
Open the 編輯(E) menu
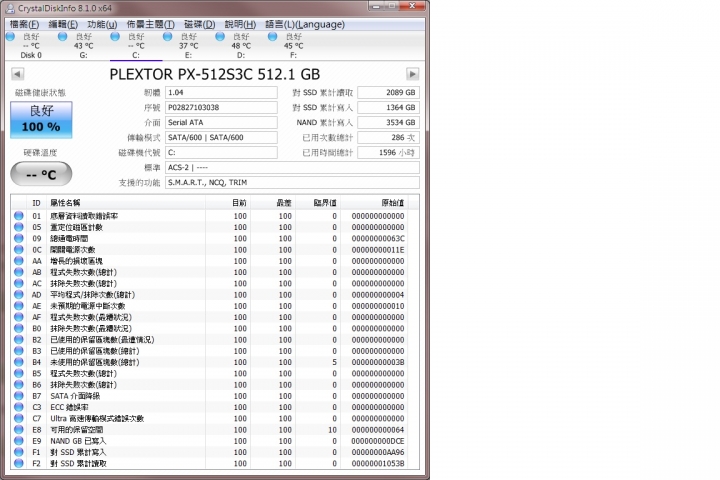(63, 24)
